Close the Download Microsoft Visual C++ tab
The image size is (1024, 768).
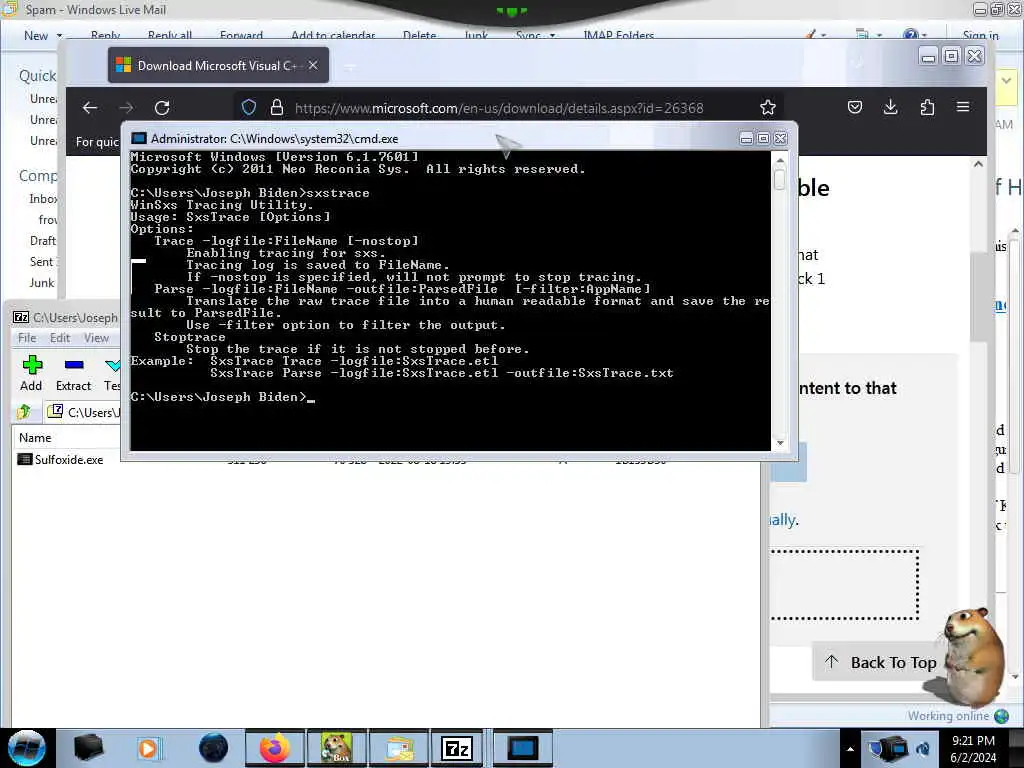click(x=313, y=65)
